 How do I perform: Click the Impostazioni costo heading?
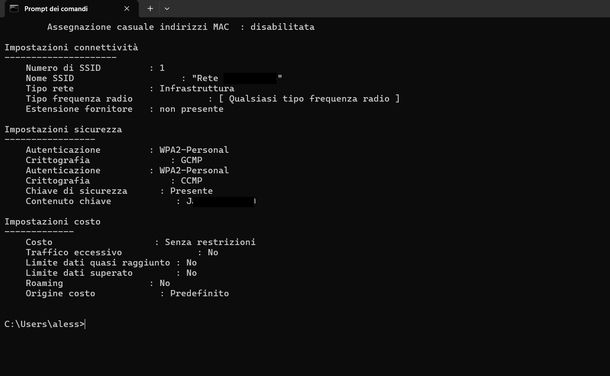point(53,222)
